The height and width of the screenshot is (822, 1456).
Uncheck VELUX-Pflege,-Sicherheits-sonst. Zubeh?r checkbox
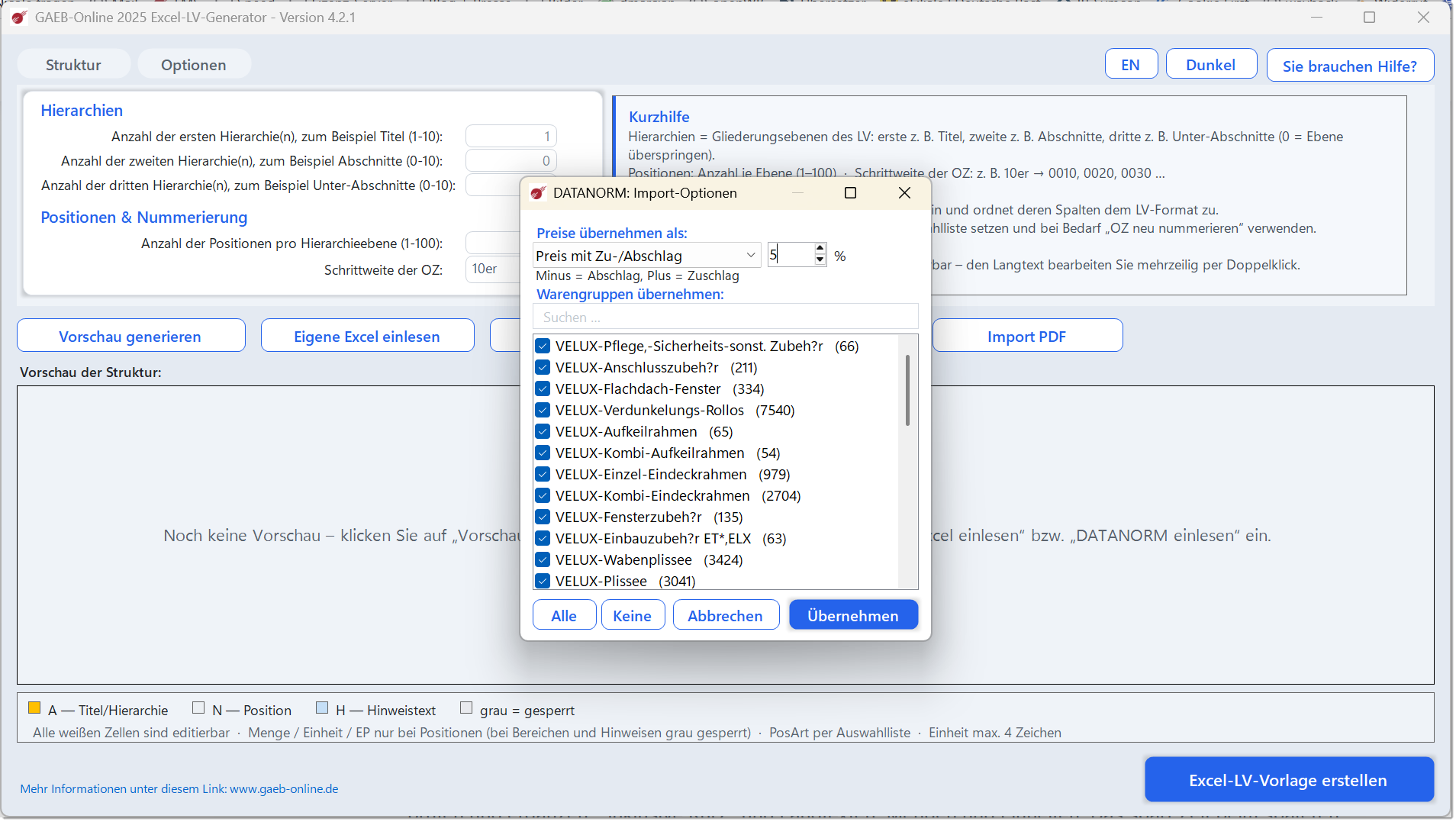pos(543,346)
